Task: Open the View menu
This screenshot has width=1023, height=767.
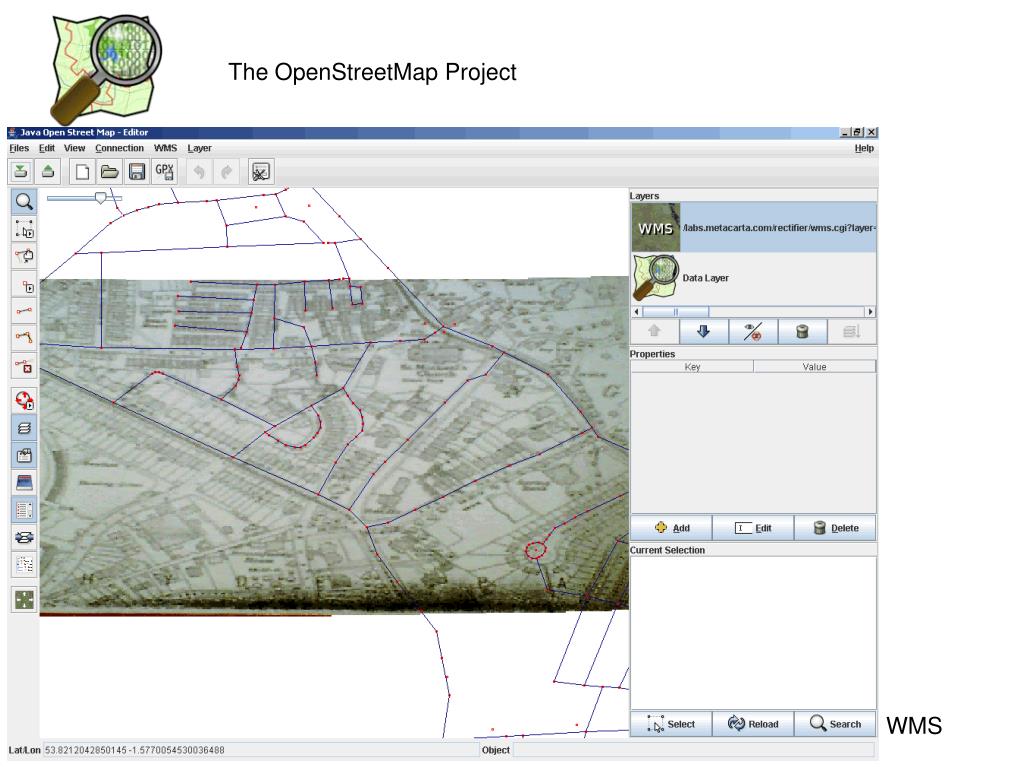Action: click(74, 148)
